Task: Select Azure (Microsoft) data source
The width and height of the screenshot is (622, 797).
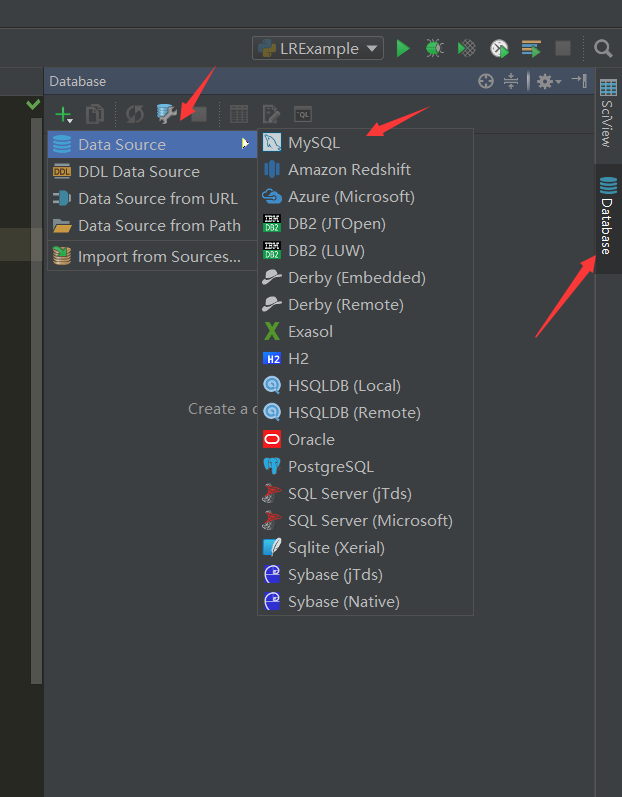Action: tap(365, 197)
